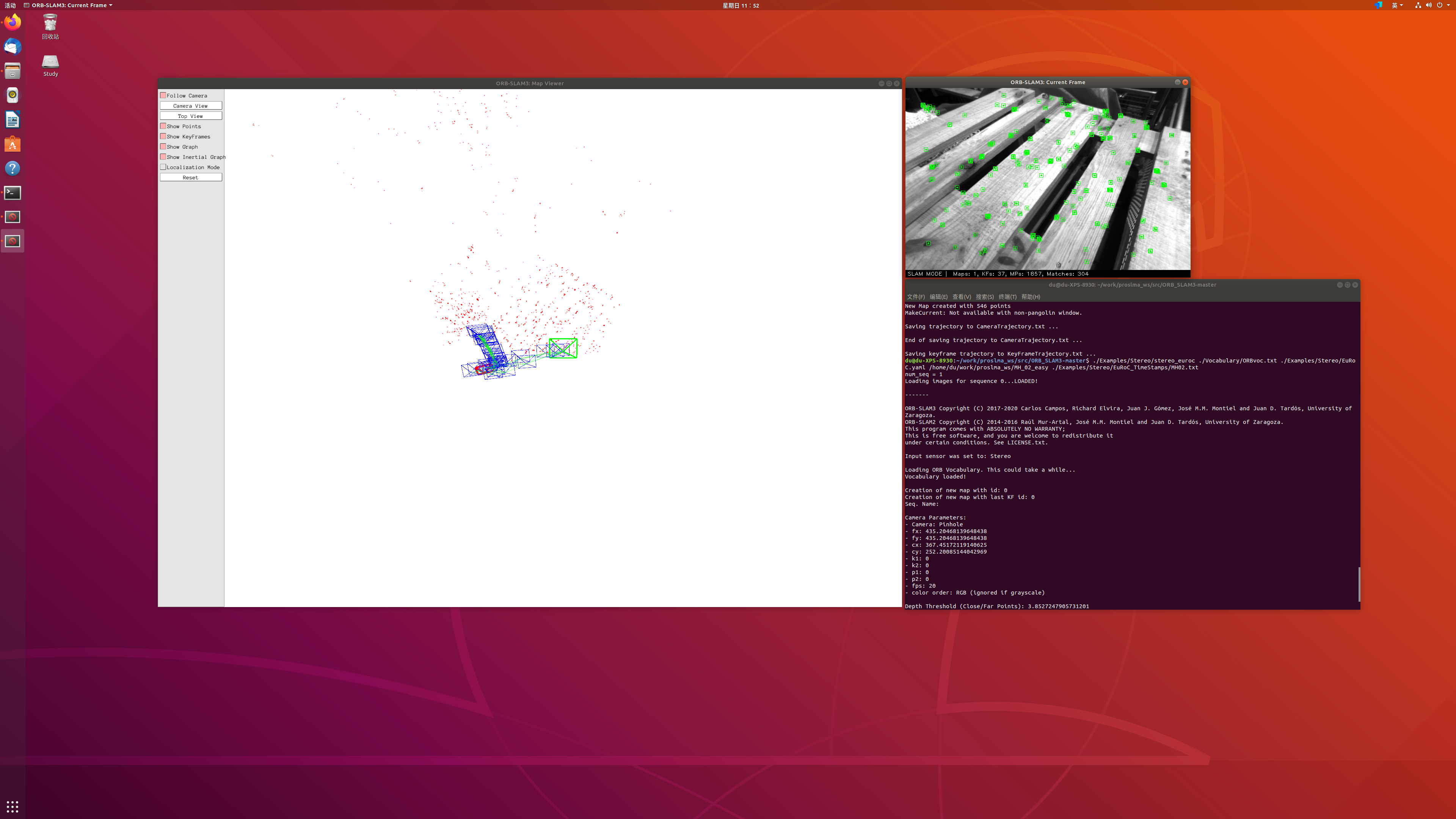Launch Thunderbird mail from the dock
The height and width of the screenshot is (819, 1456).
point(13,47)
